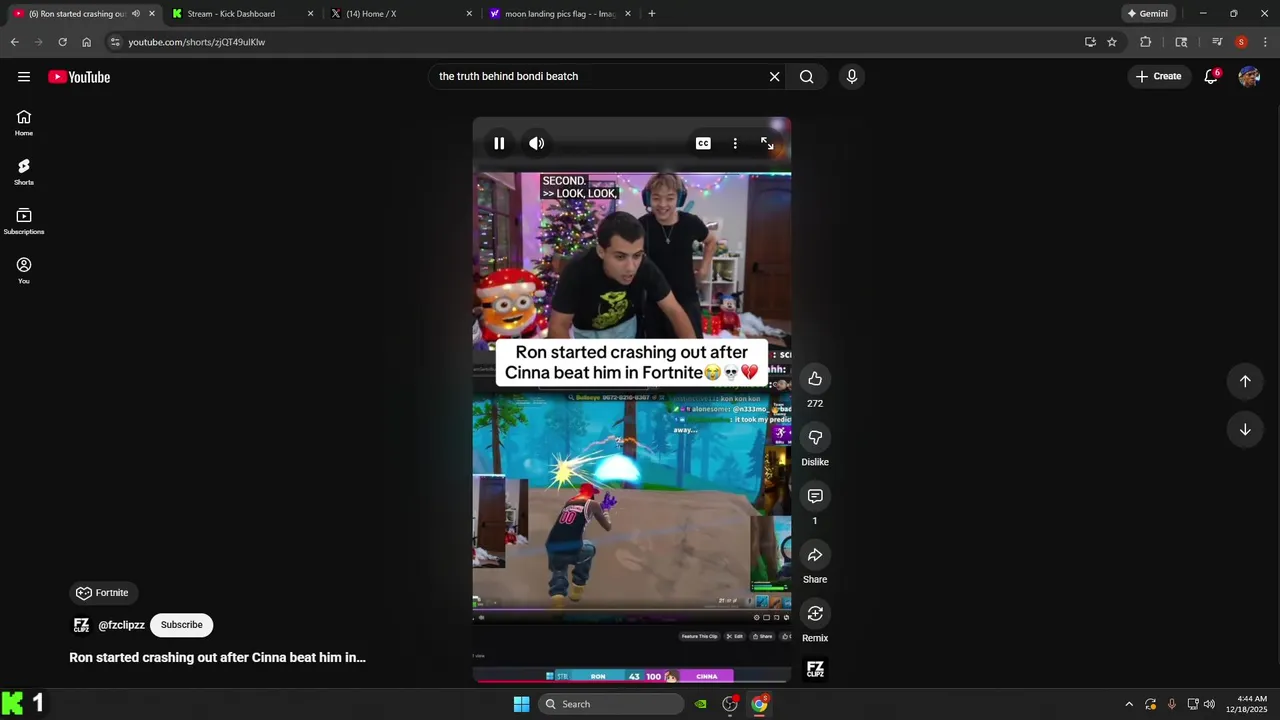1280x720 pixels.
Task: Clear the YouTube search text
Action: [774, 77]
